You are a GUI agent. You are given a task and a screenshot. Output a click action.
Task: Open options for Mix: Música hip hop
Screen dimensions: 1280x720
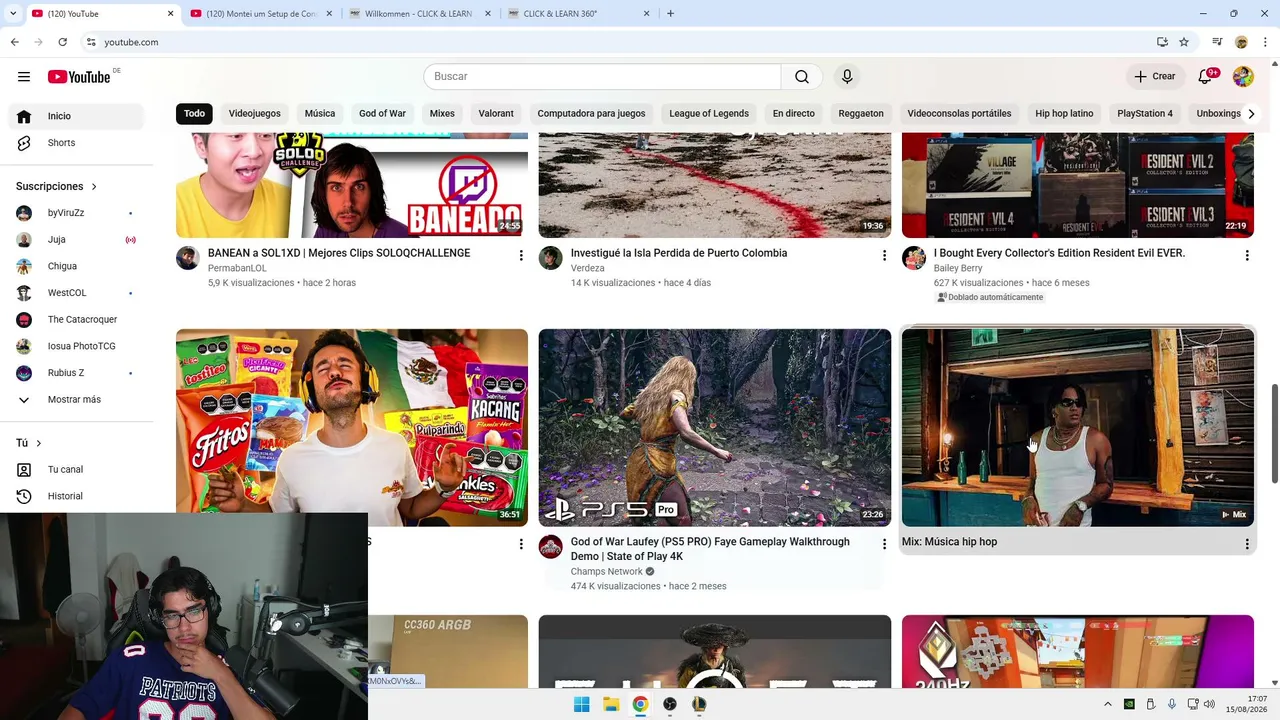[x=1247, y=544]
